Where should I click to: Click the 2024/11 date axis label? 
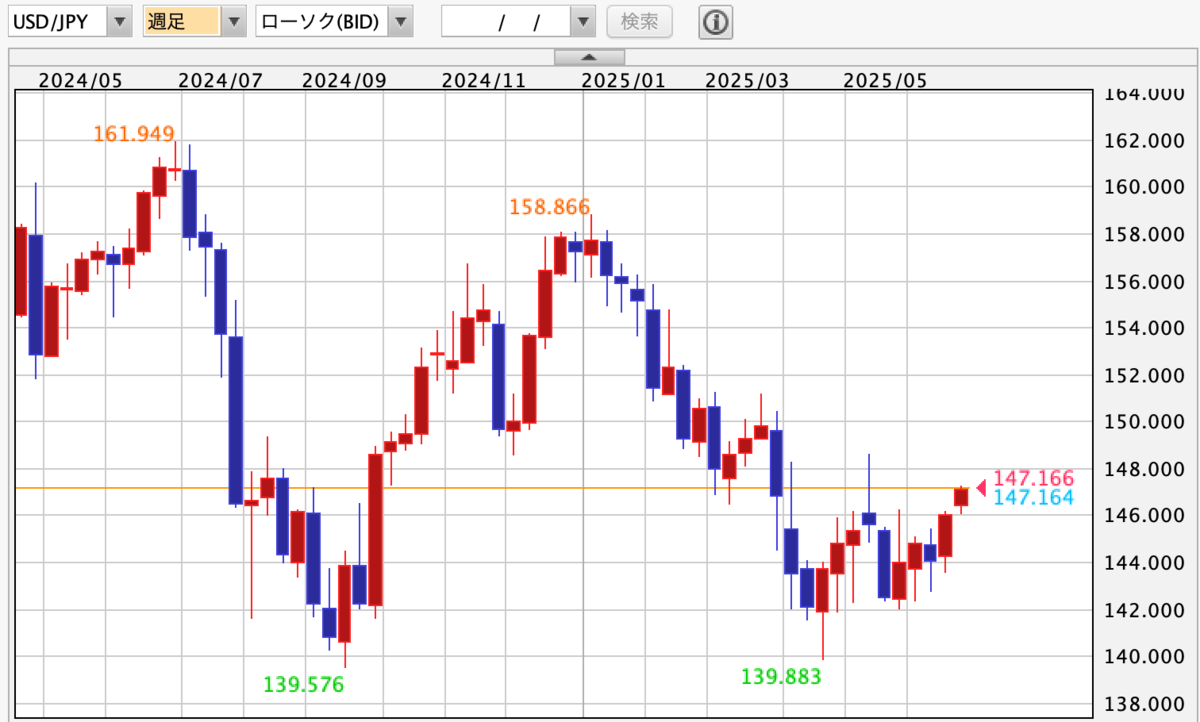click(484, 80)
